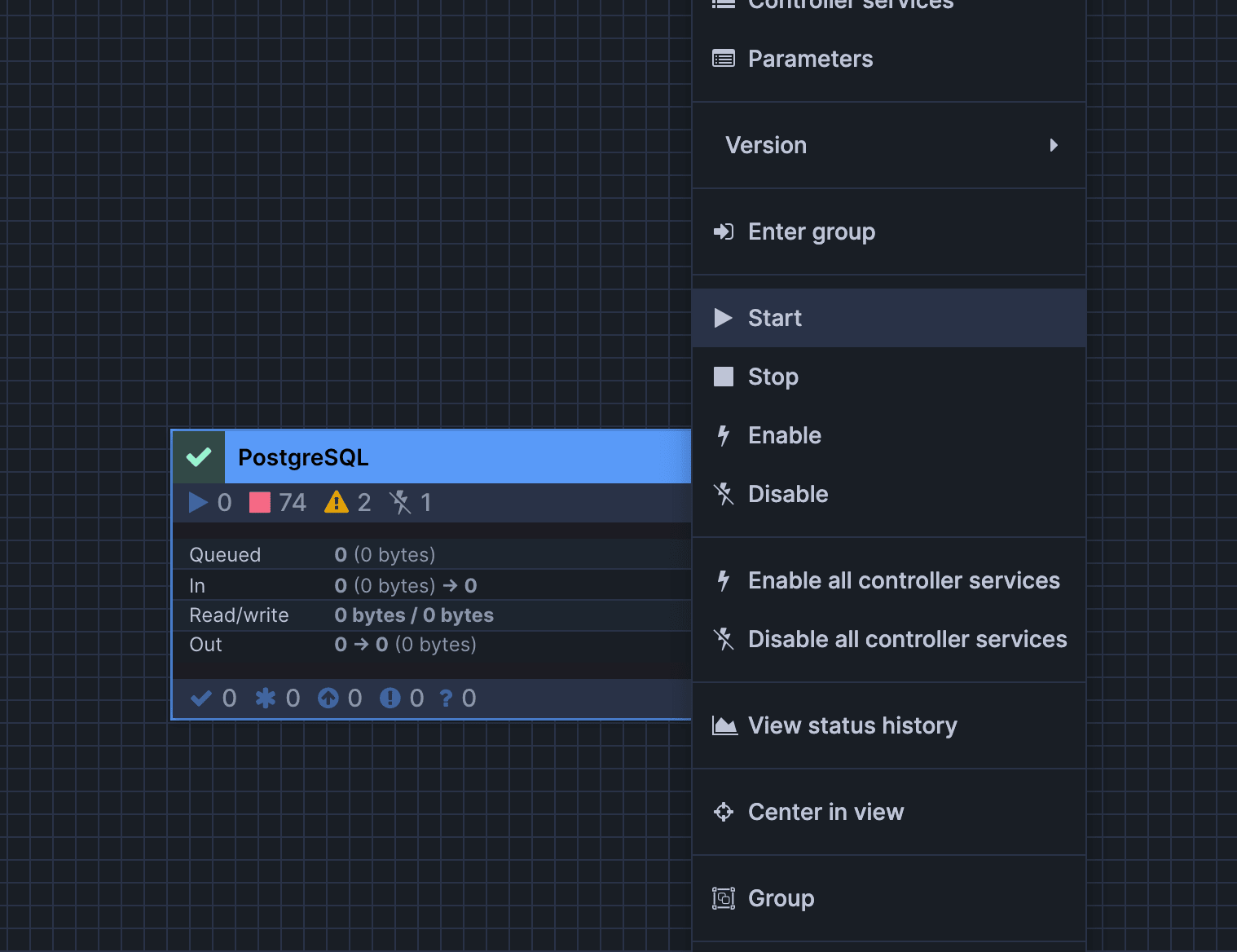Choose Center in view option
The width and height of the screenshot is (1237, 952).
[x=888, y=812]
